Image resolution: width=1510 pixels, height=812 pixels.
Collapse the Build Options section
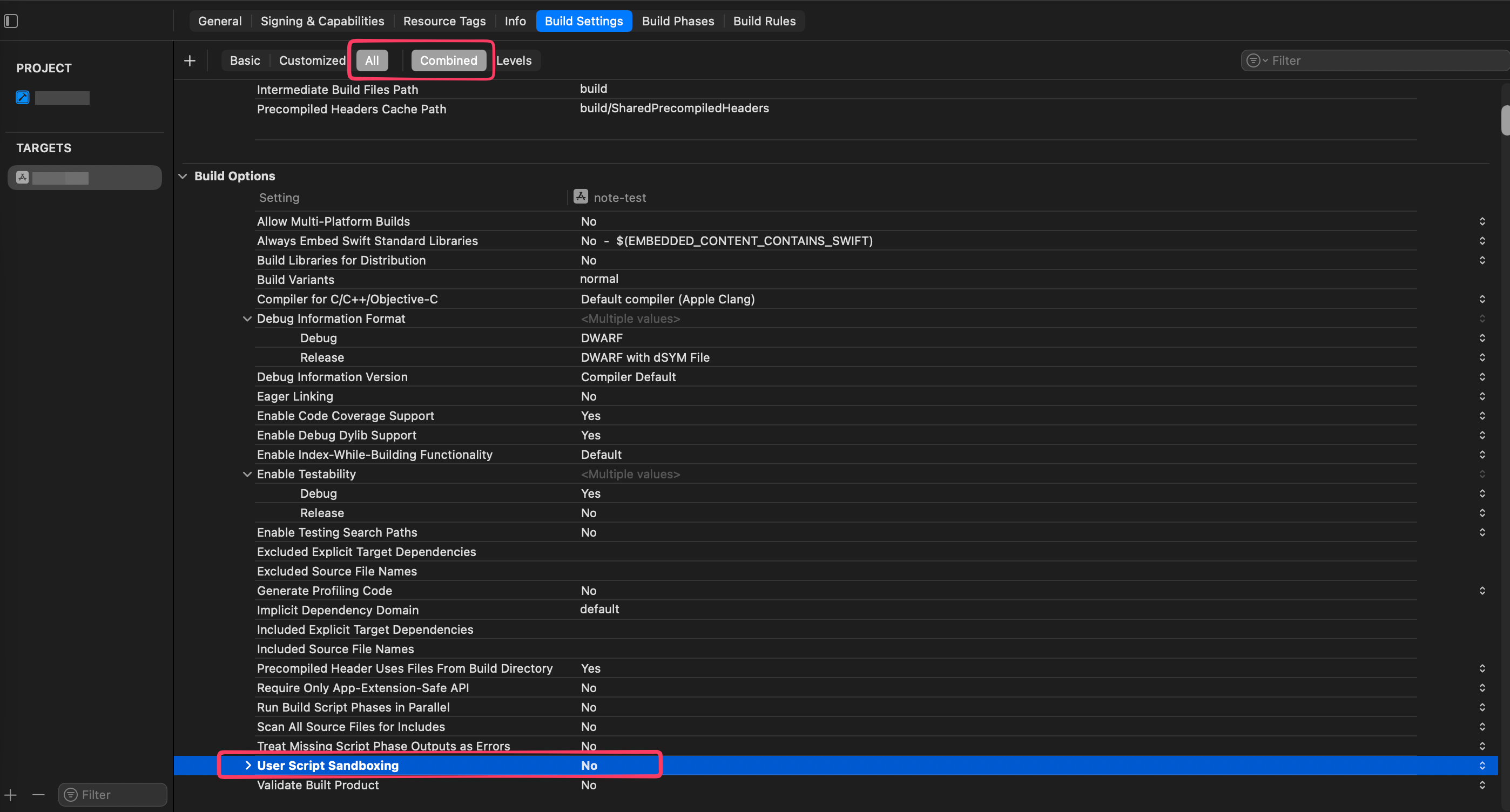click(183, 176)
